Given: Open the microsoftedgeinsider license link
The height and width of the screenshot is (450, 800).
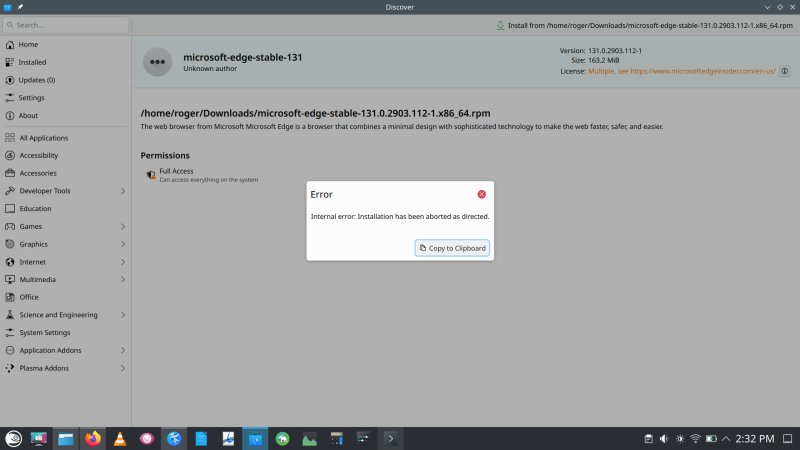Looking at the screenshot, I should pyautogui.click(x=682, y=71).
